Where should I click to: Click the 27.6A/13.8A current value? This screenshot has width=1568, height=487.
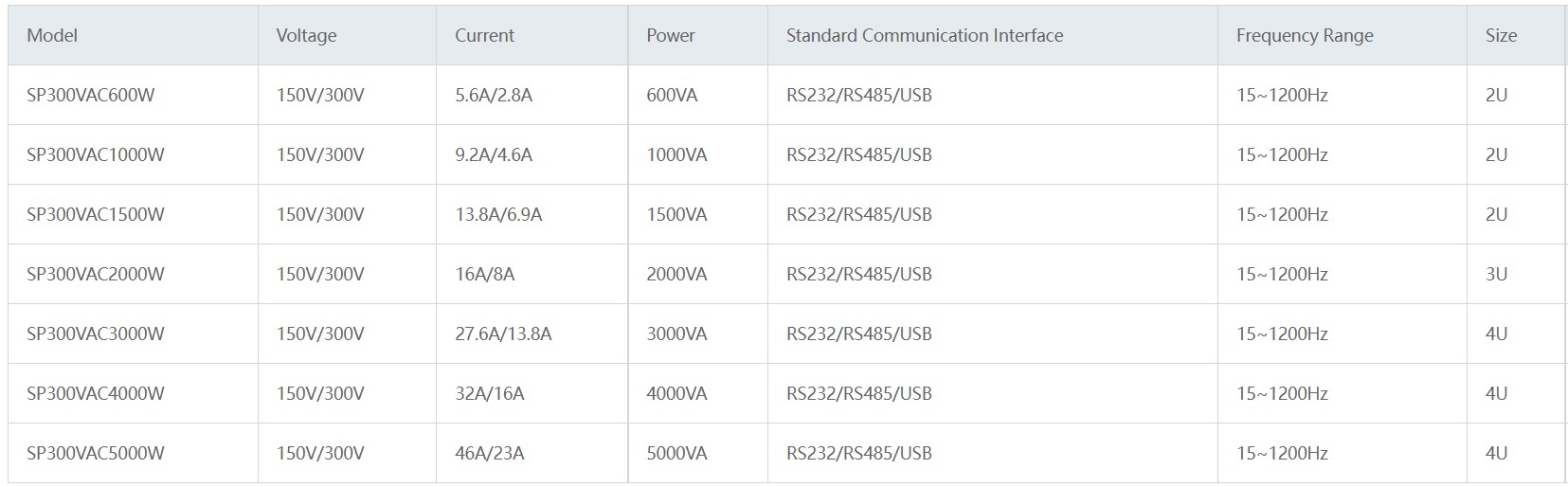tap(503, 334)
